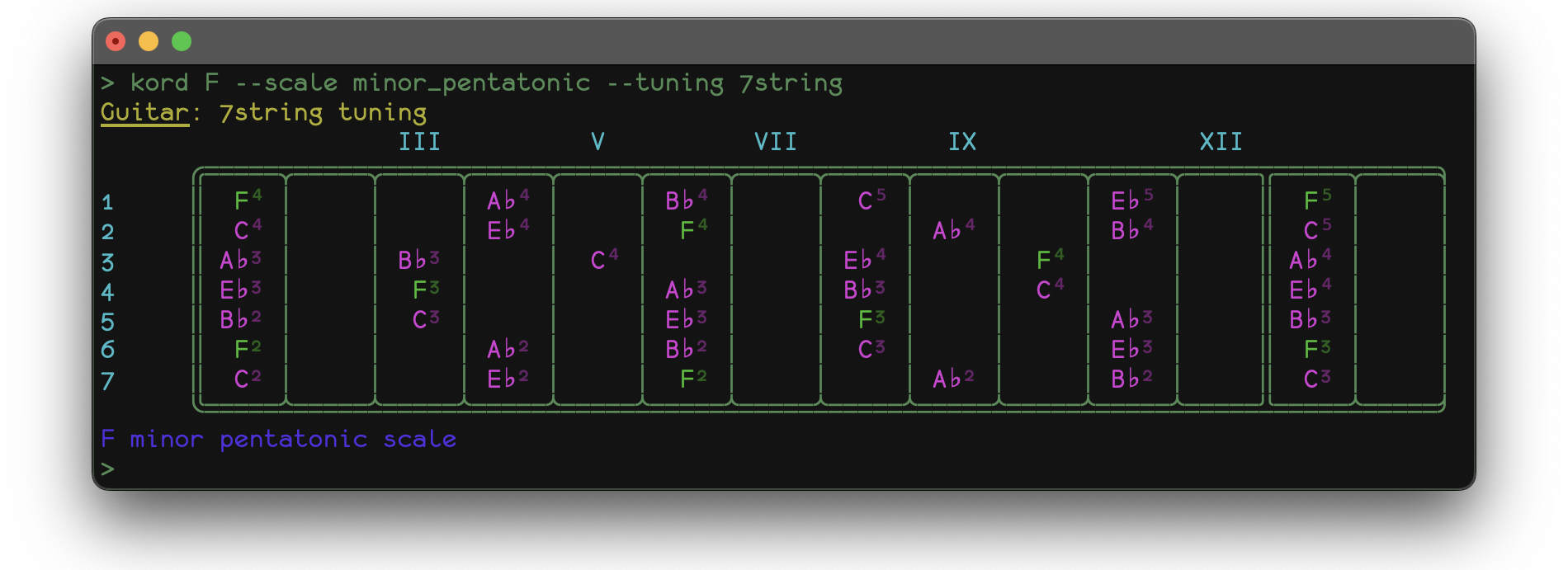Select string number 1 label

coord(107,202)
